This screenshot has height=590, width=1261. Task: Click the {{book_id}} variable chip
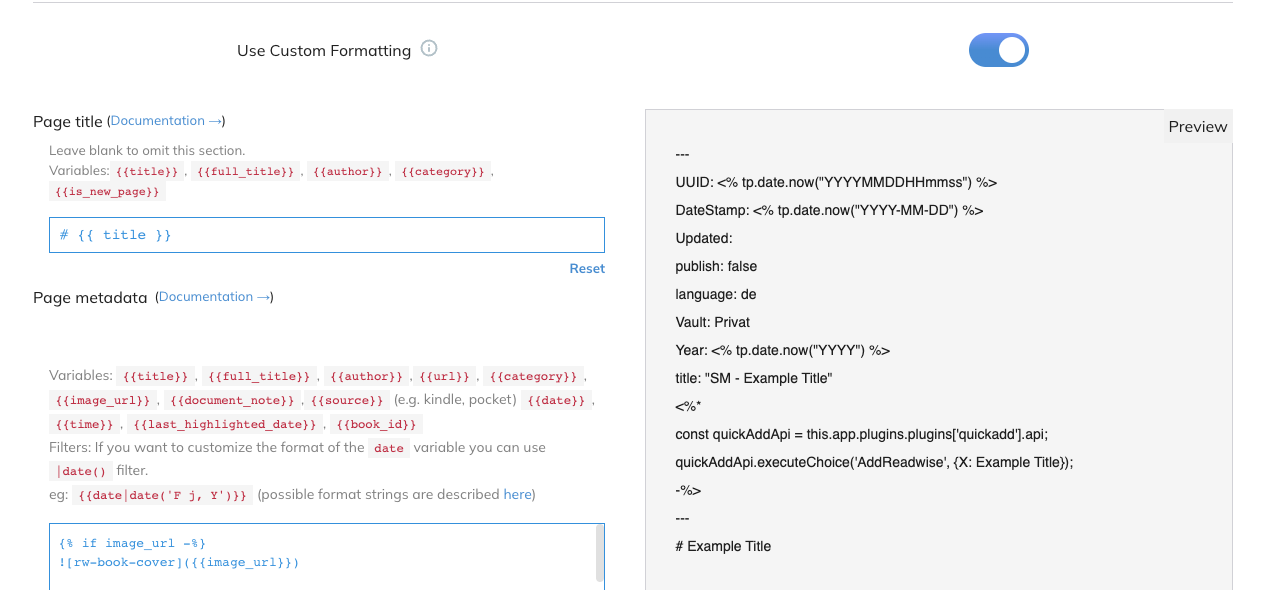tap(377, 424)
